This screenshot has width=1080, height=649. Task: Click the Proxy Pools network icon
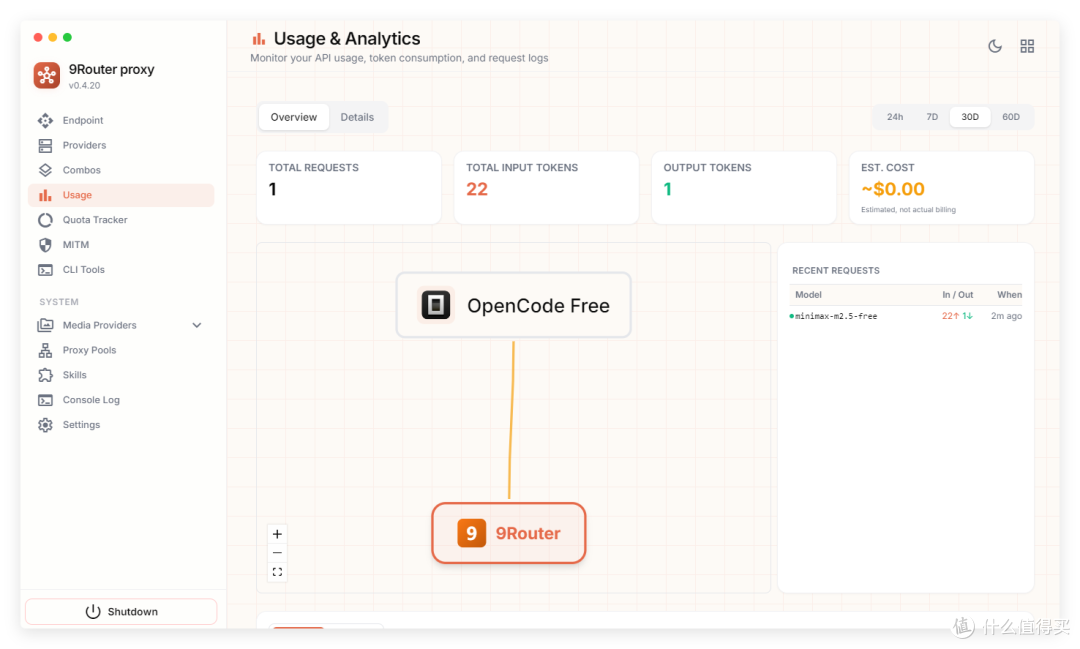45,350
